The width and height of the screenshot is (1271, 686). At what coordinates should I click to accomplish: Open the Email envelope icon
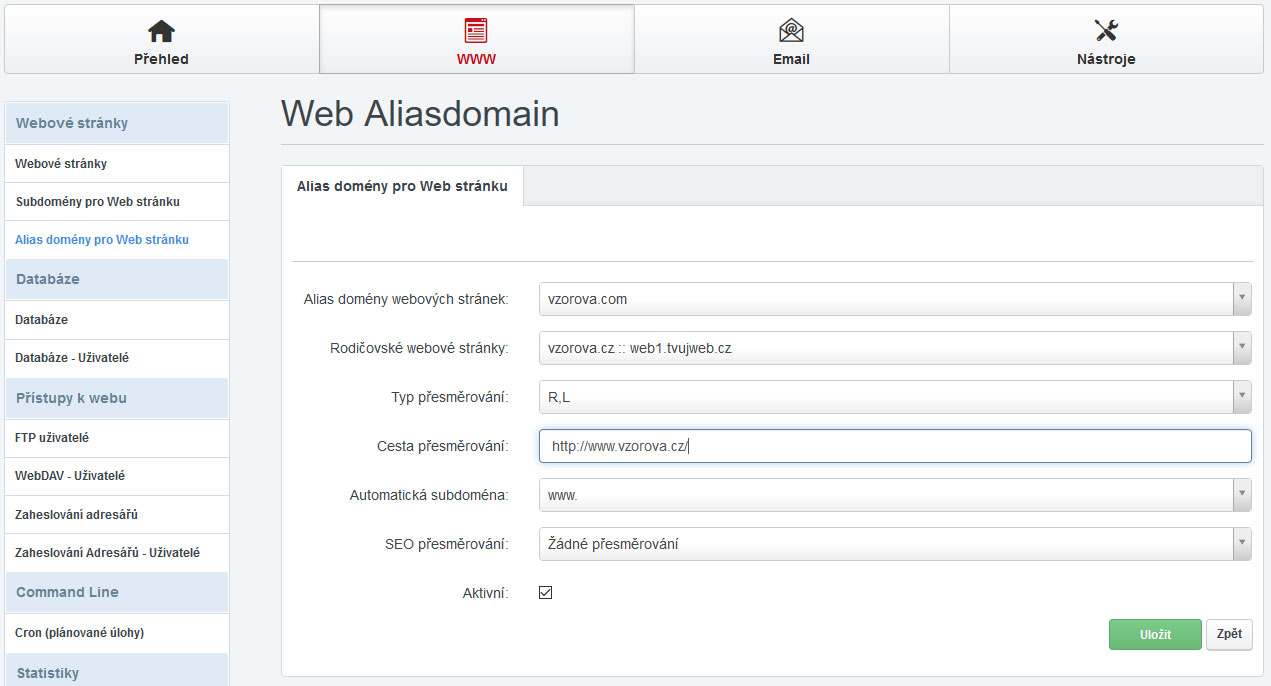(791, 31)
